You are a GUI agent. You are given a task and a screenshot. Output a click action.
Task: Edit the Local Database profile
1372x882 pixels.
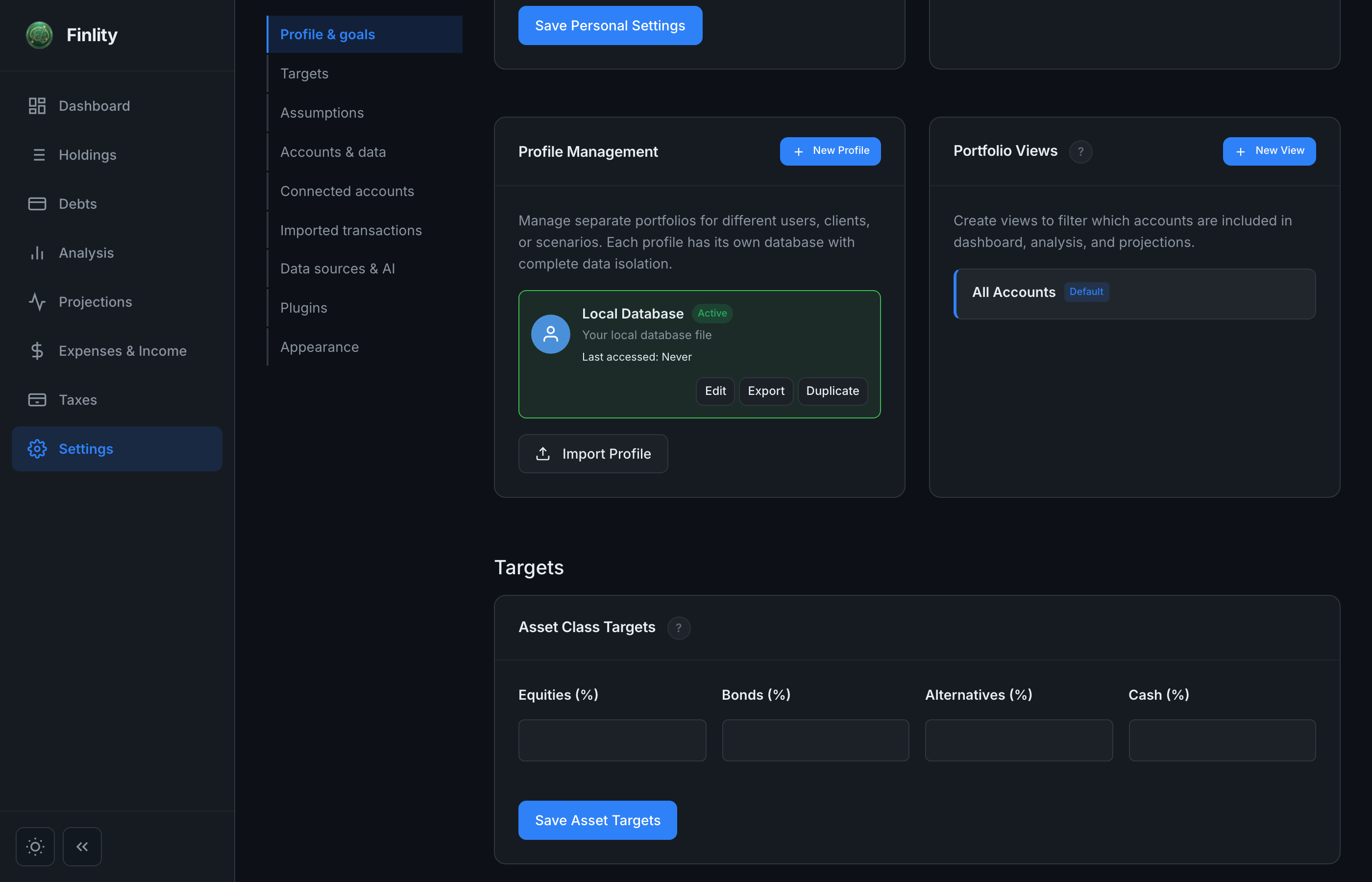(715, 391)
